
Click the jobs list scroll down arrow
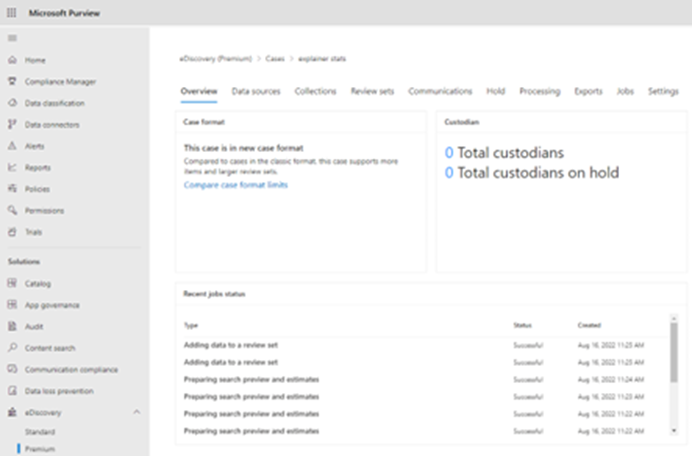point(674,430)
